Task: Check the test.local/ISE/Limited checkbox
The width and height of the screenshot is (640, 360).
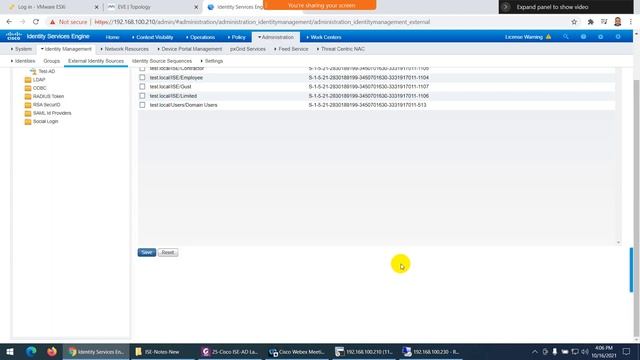Action: coord(142,96)
